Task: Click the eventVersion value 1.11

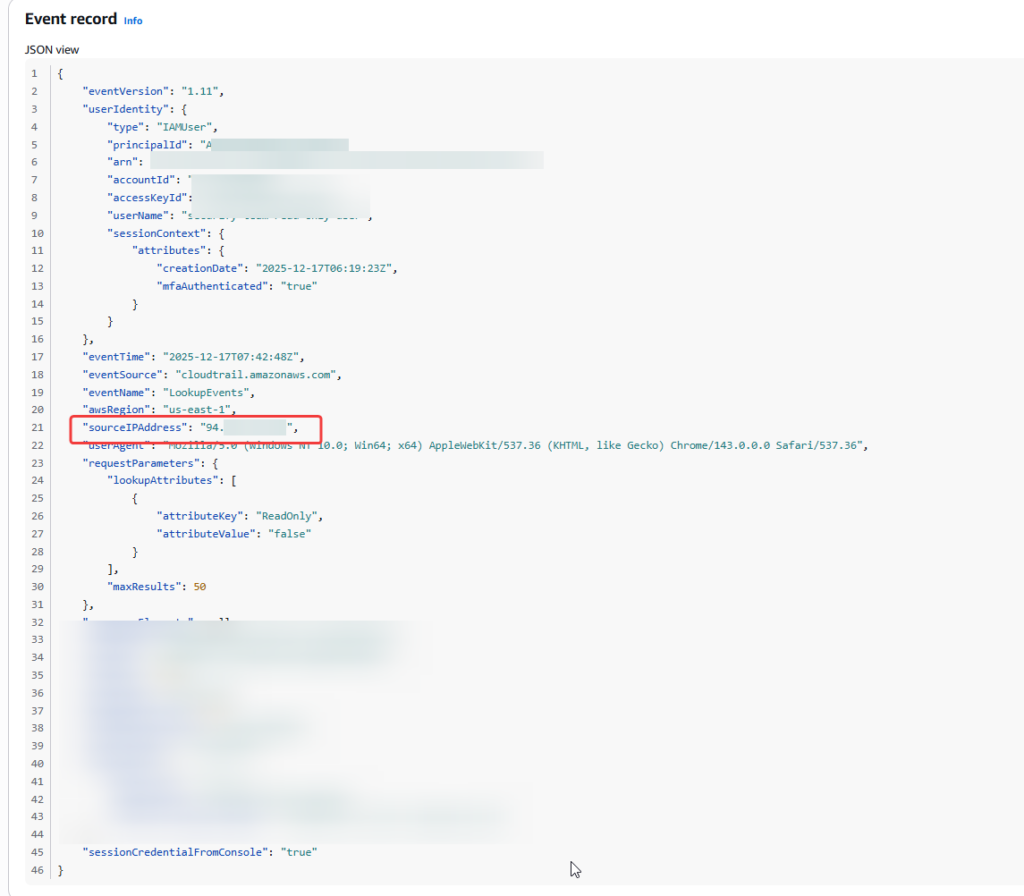Action: 200,91
